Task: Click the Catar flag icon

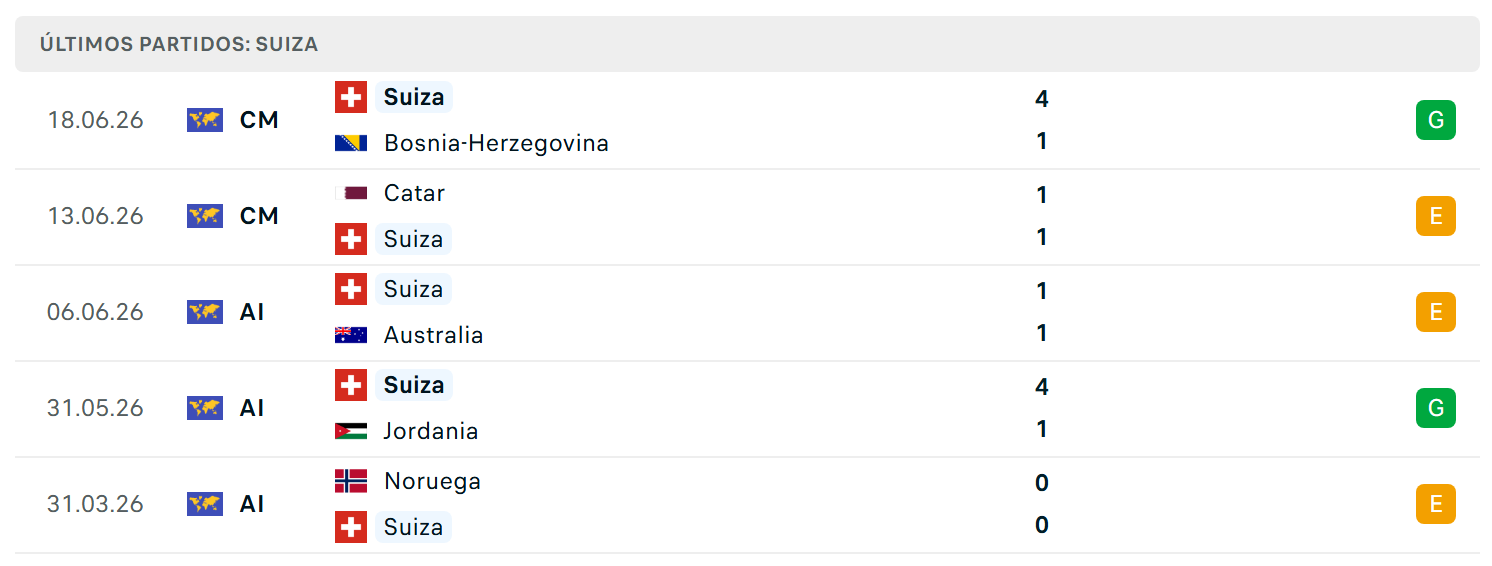Action: [351, 193]
